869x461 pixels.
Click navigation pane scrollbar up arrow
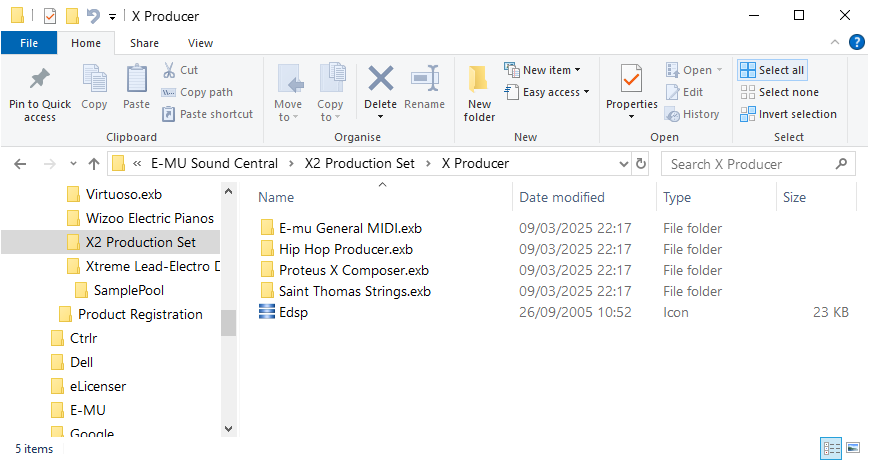(228, 191)
